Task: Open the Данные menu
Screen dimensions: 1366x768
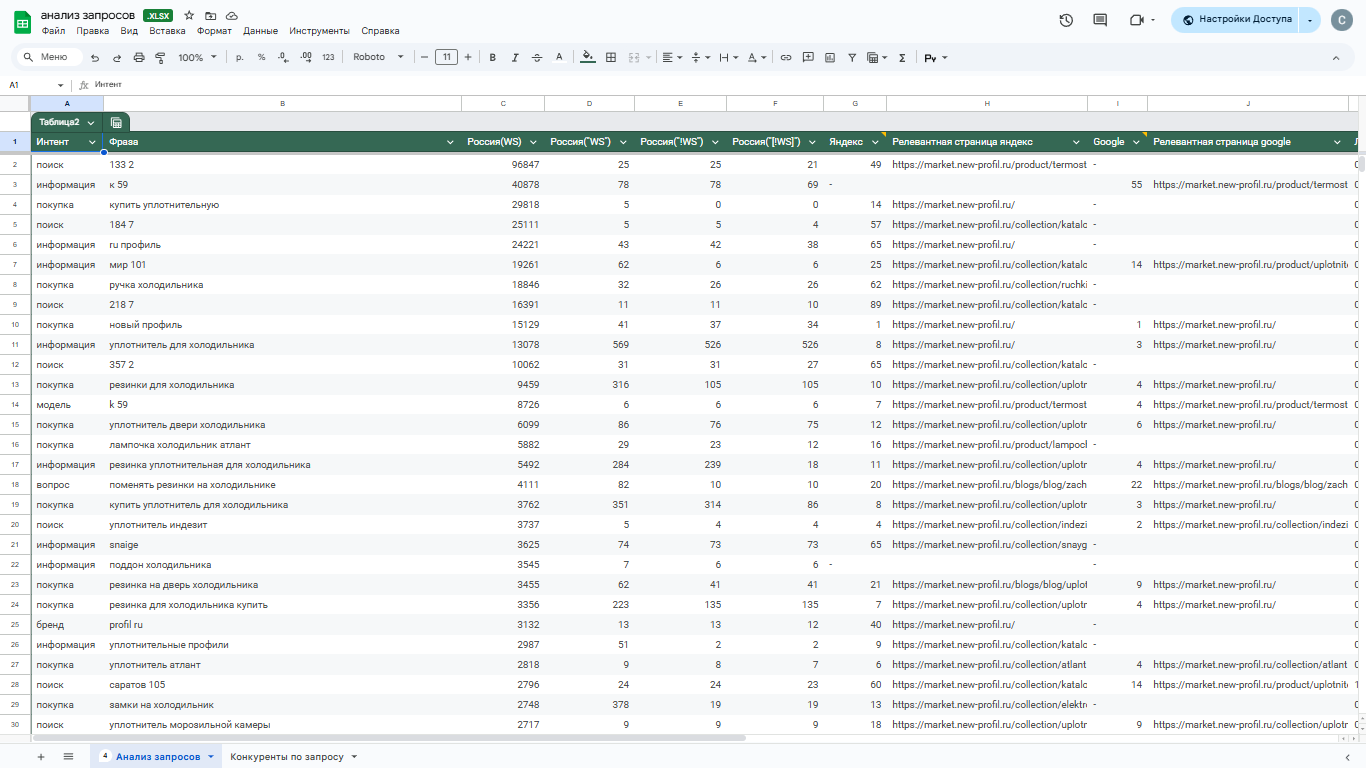Action: (260, 31)
